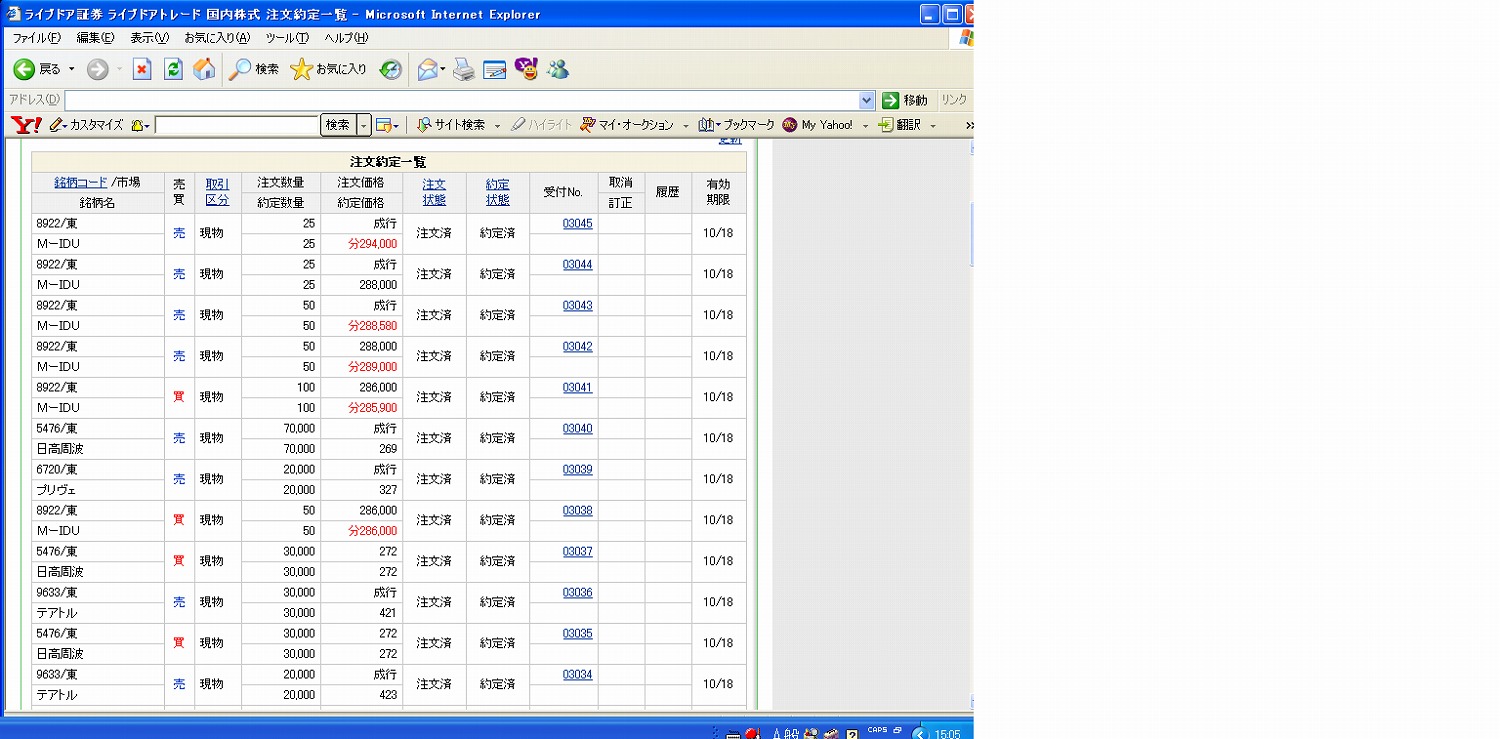Viewport: 1500px width, 739px height.
Task: Expand the マイ・オークション dropdown arrow
Action: [686, 125]
